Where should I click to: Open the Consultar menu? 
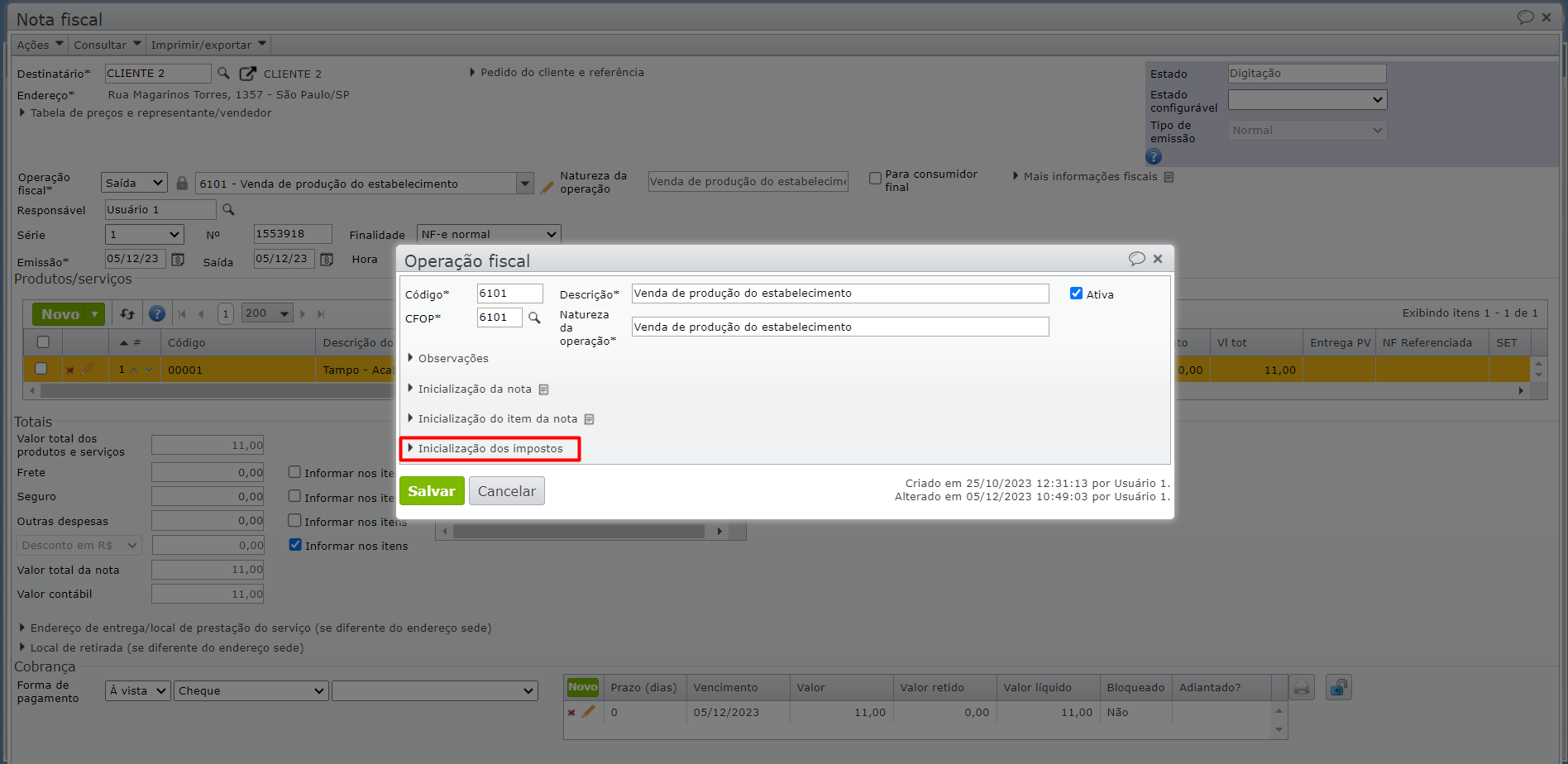coord(108,45)
